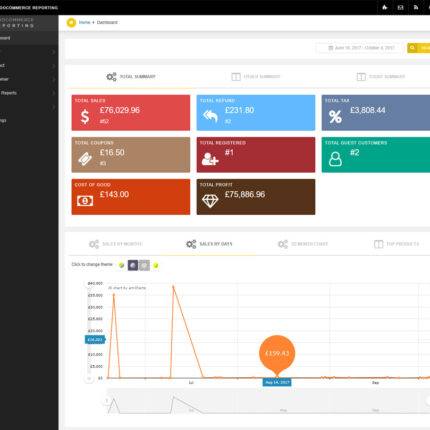Click diamond icon on Total Profit card
The width and height of the screenshot is (430, 430).
click(x=210, y=201)
